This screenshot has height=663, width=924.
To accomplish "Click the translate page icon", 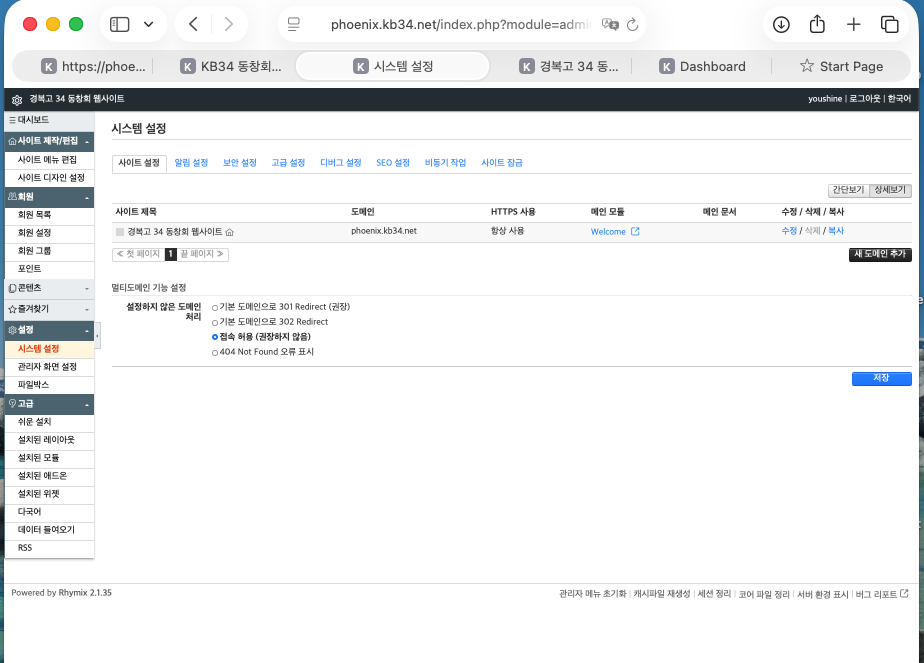I will [x=610, y=24].
